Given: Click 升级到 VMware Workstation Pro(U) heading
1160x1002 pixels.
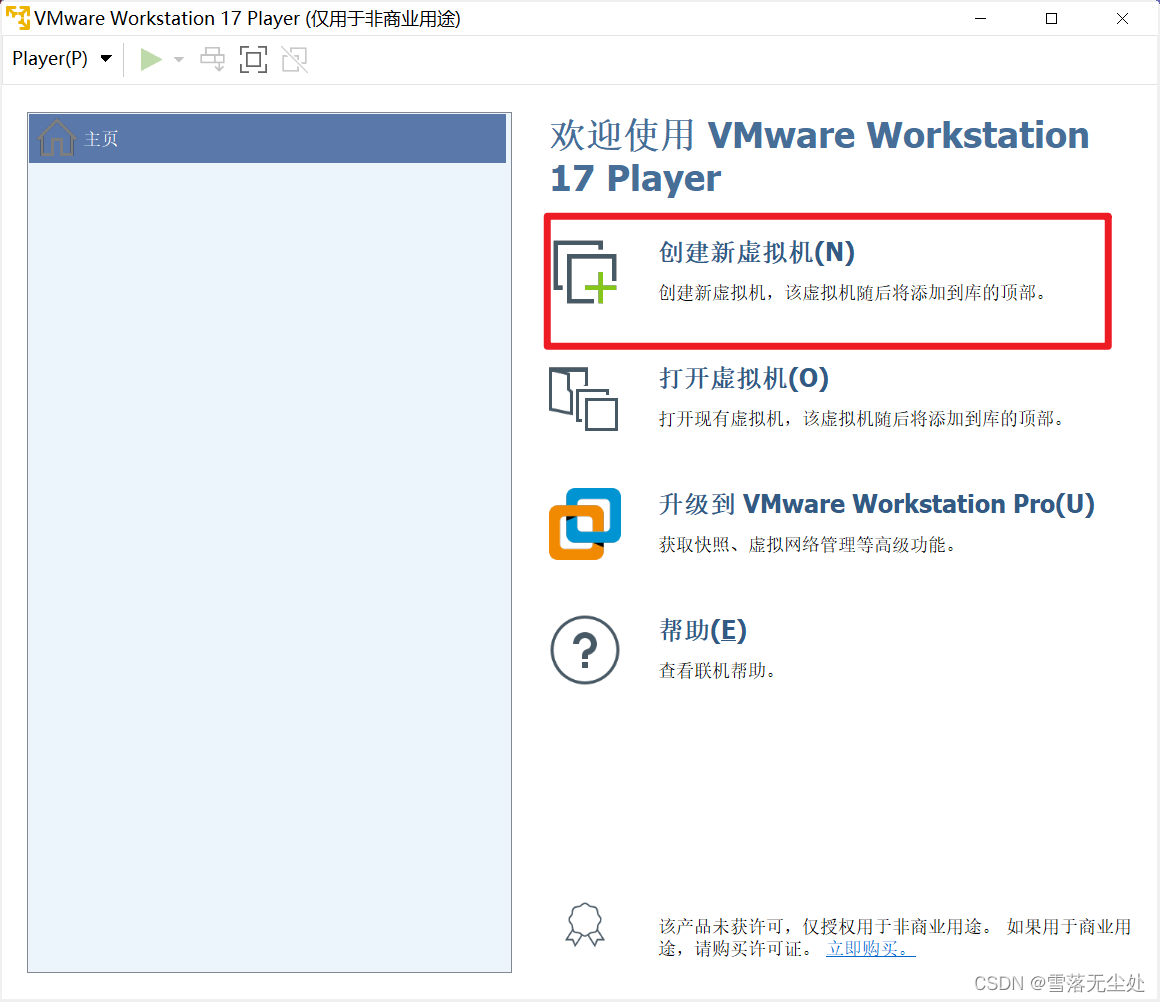Looking at the screenshot, I should point(877,504).
